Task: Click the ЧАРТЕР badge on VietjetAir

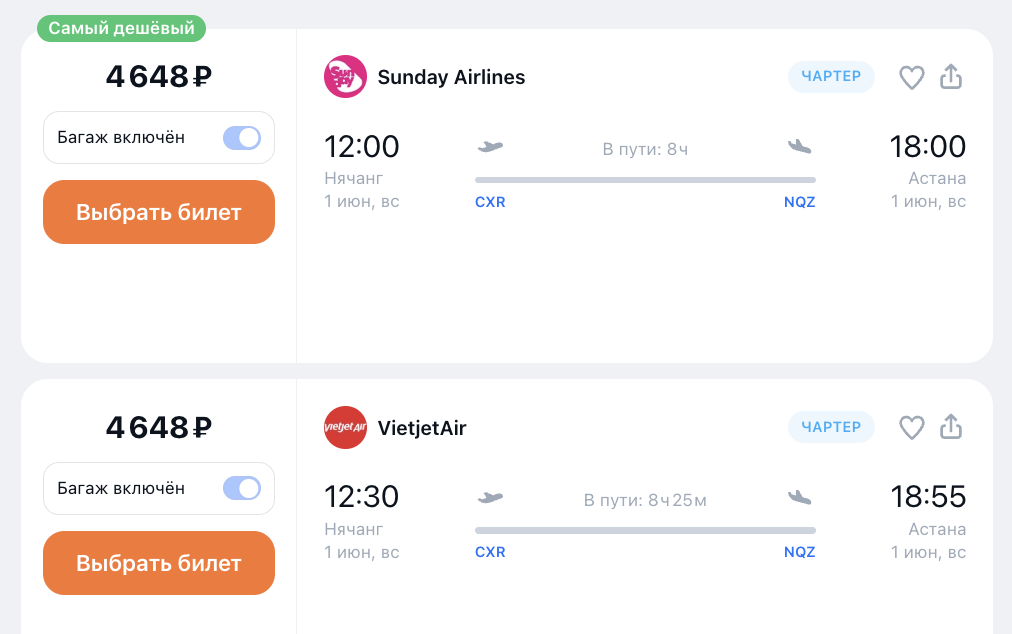Action: (x=831, y=427)
